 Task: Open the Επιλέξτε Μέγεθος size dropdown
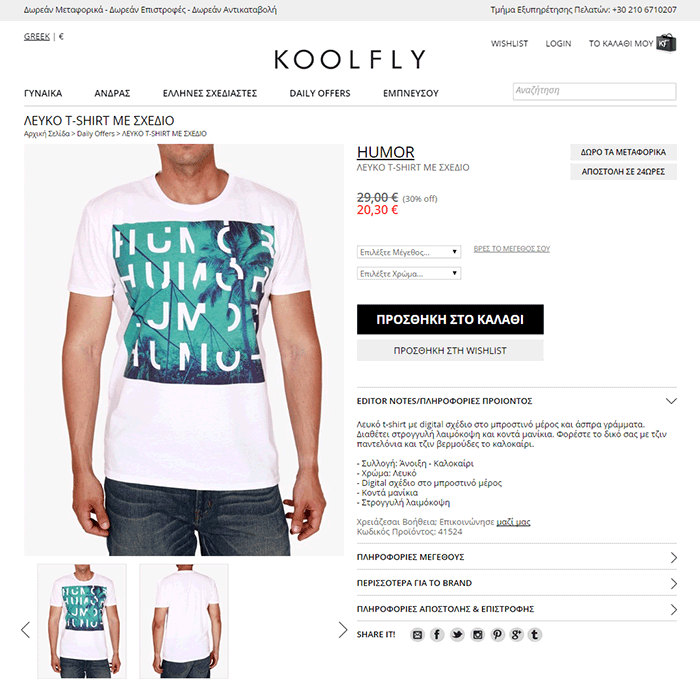point(409,252)
